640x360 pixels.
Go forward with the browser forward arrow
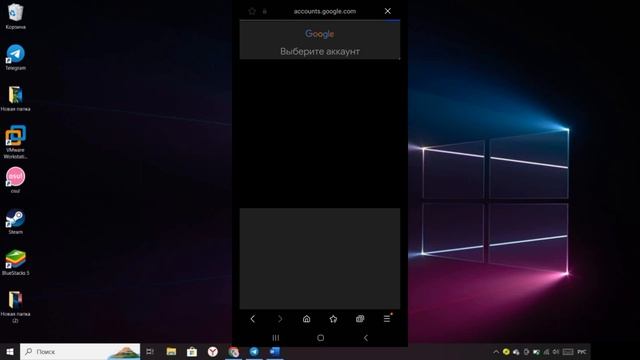(x=280, y=319)
